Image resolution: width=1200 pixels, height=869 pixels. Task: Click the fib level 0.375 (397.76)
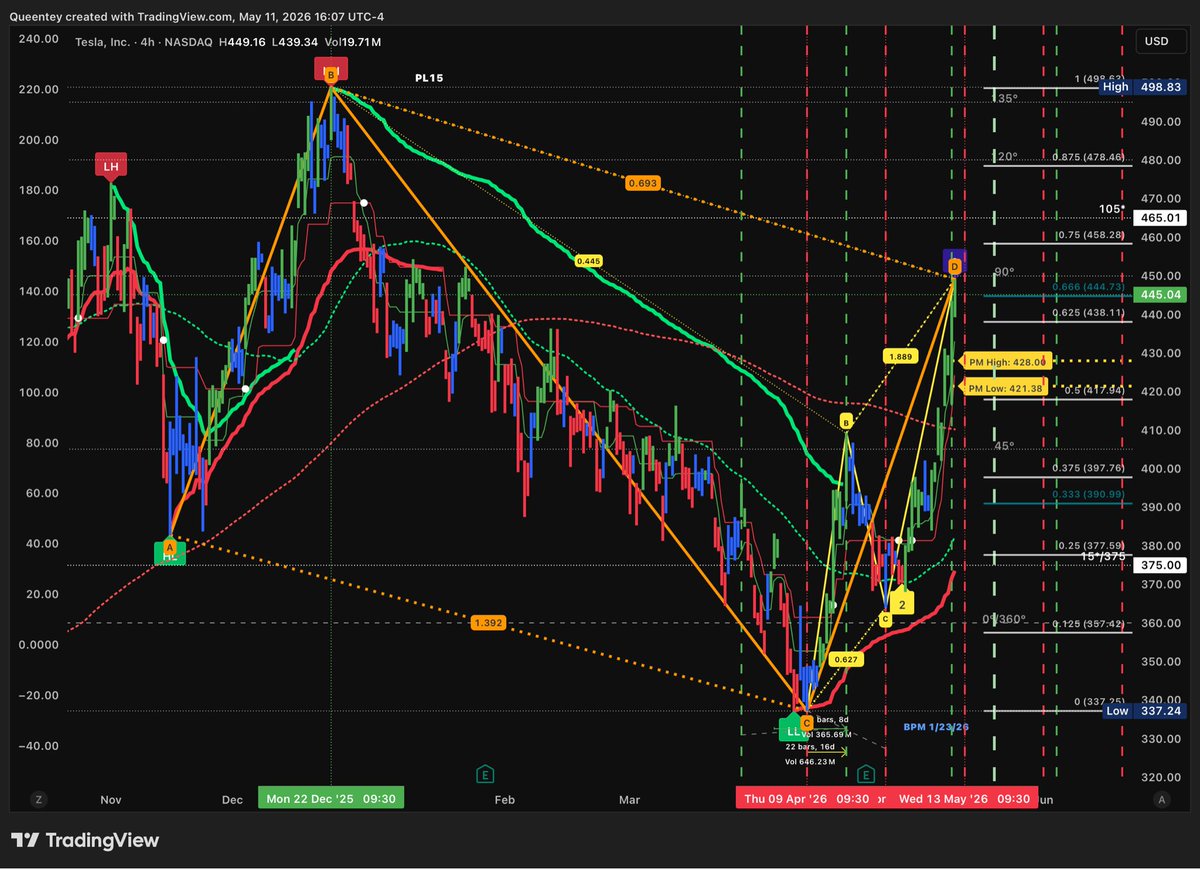1090,467
